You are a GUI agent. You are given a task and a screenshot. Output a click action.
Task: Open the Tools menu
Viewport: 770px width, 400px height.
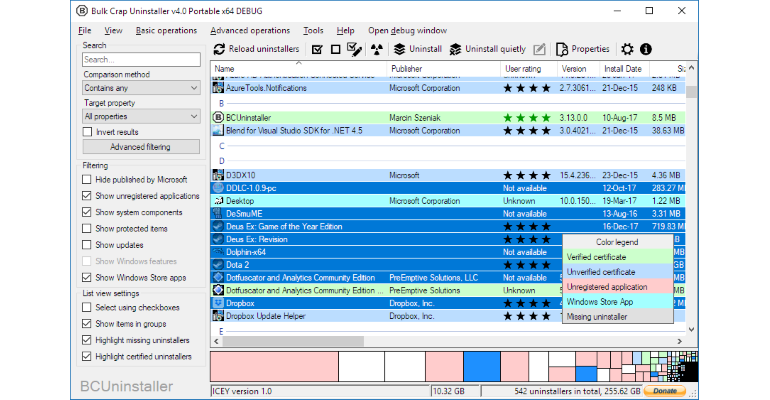point(313,30)
